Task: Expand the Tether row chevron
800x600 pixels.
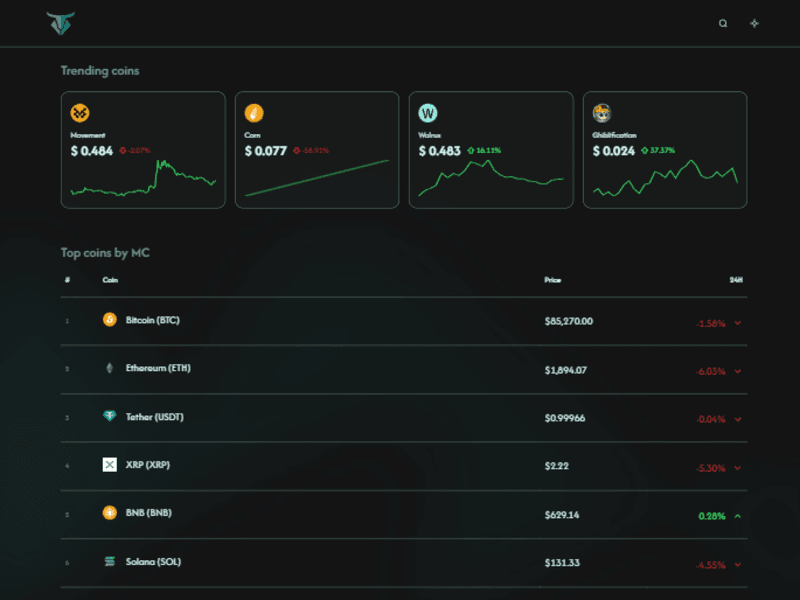Action: coord(738,419)
